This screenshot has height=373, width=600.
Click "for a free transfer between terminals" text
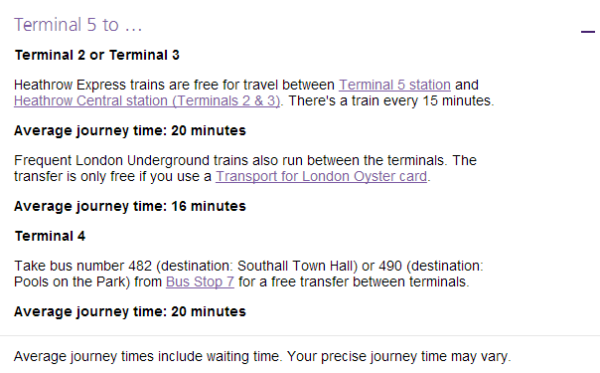pos(352,282)
